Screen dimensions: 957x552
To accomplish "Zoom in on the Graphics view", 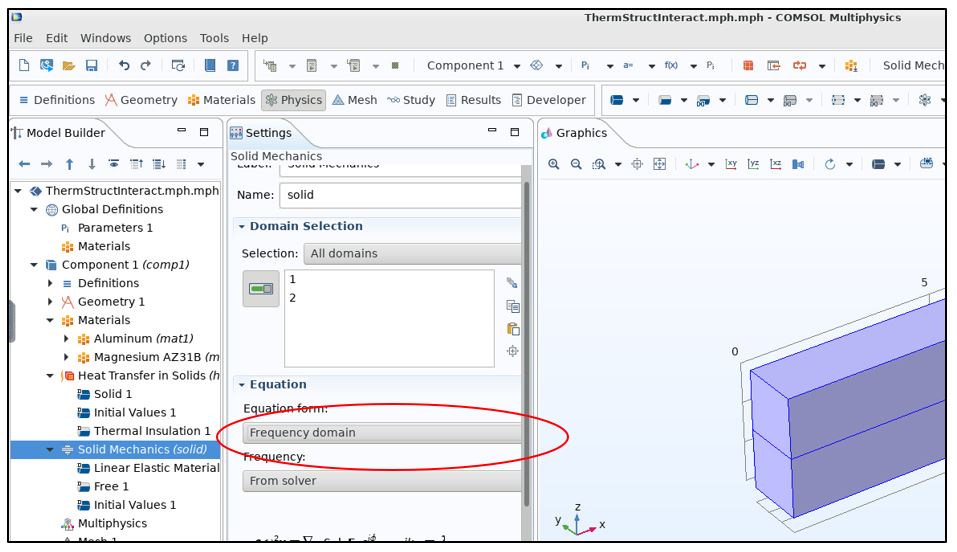I will coord(554,164).
